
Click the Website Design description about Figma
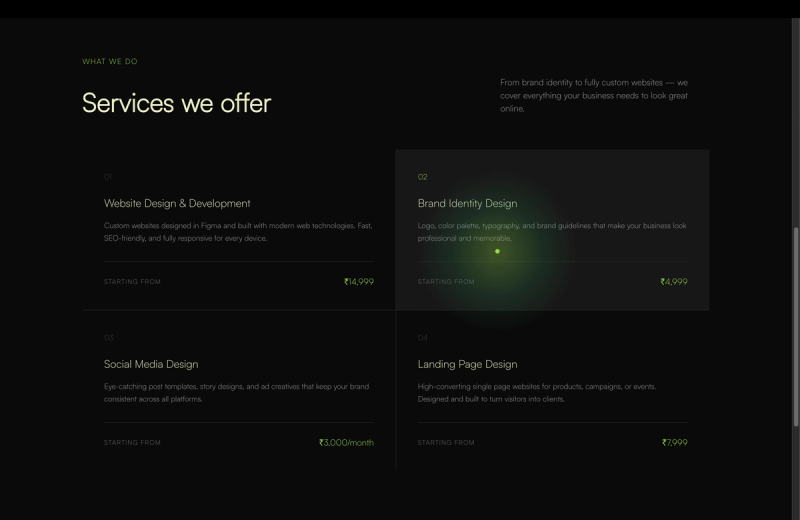coord(238,232)
